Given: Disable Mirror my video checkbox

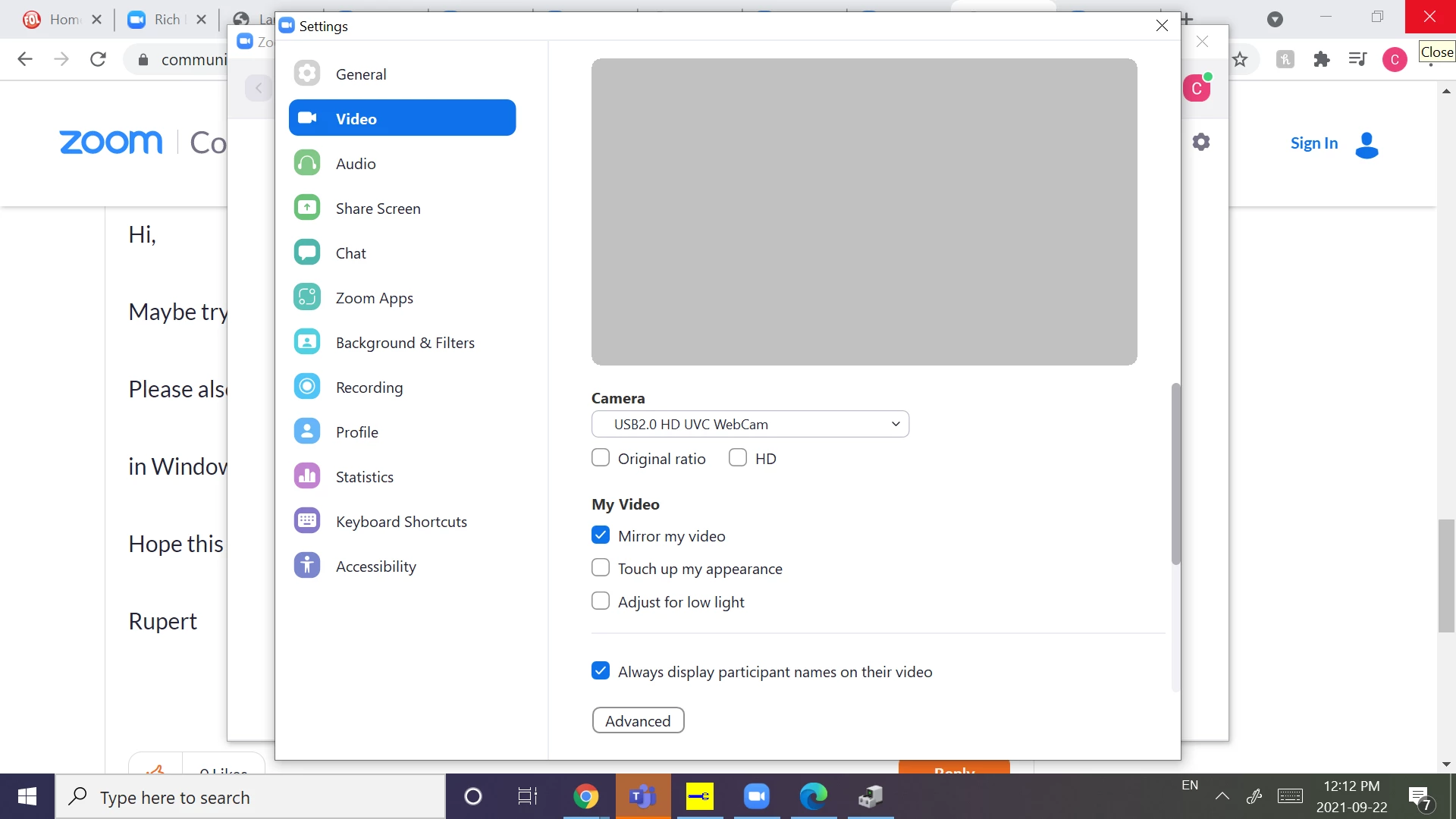Looking at the screenshot, I should click(601, 535).
